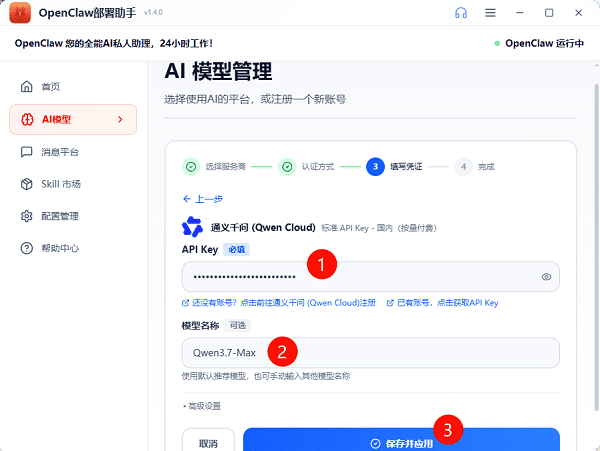Click the brain icon beside AI模型

pos(27,119)
